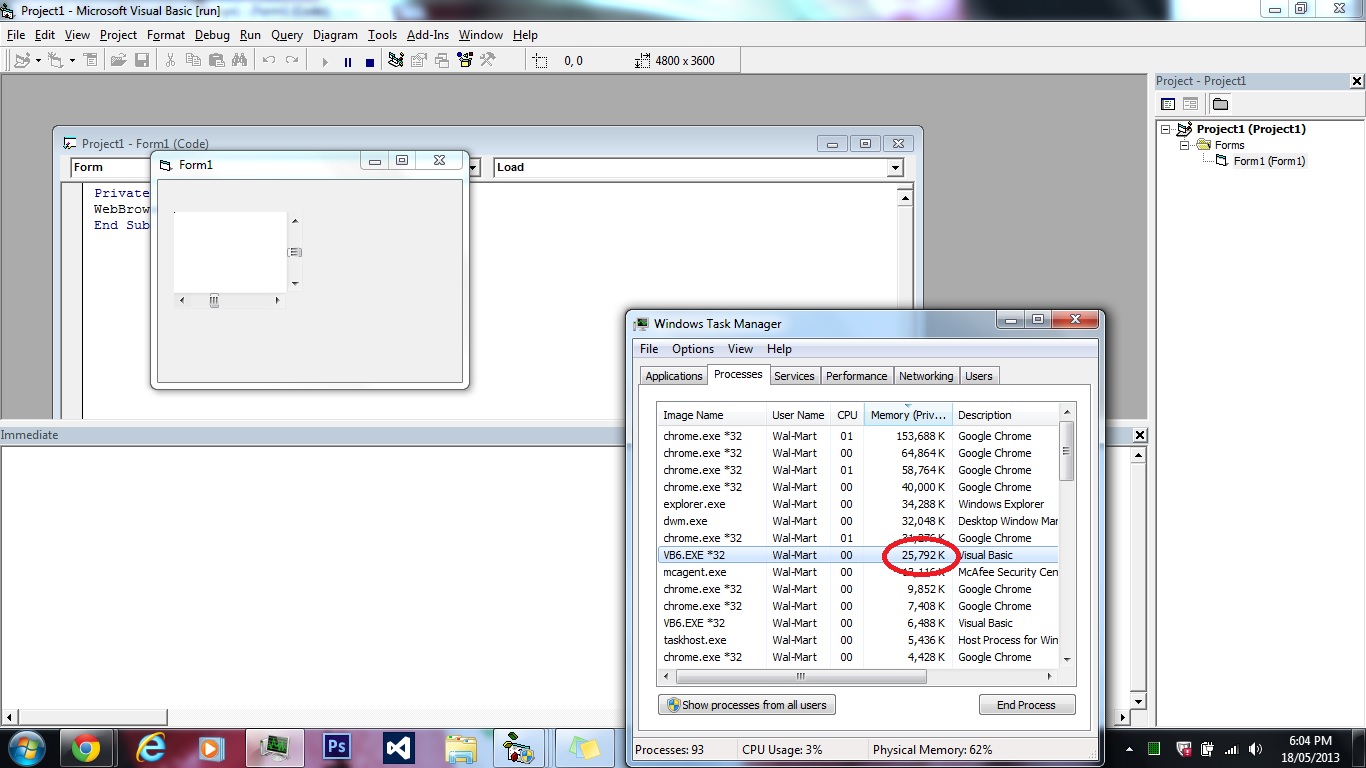Click the Paste toolbar icon
Viewport: 1366px width, 768px height.
pyautogui.click(x=216, y=61)
